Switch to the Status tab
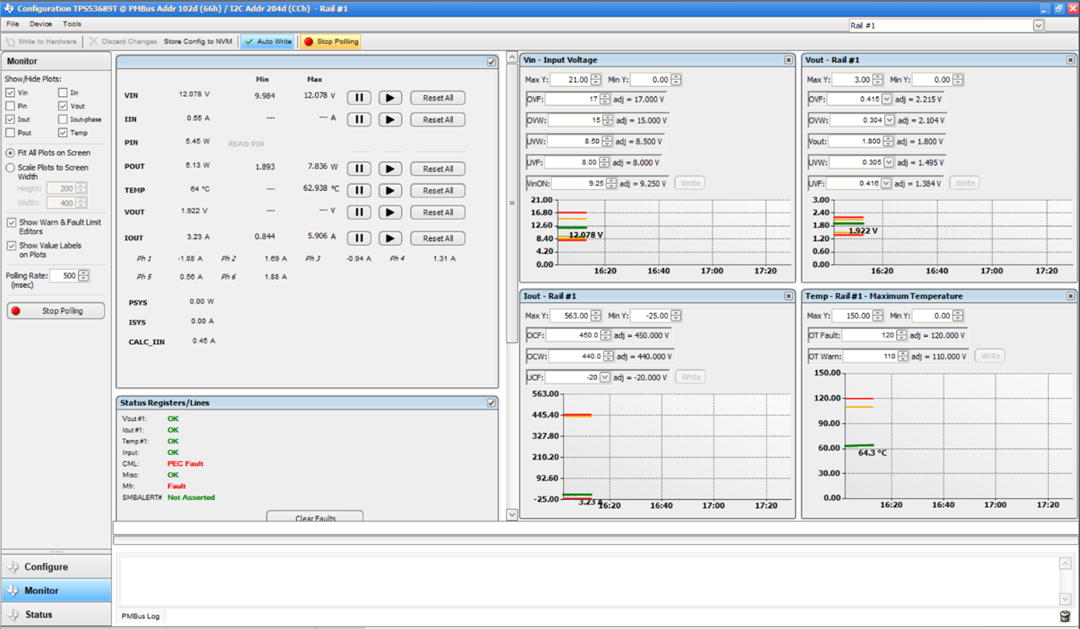 56,615
